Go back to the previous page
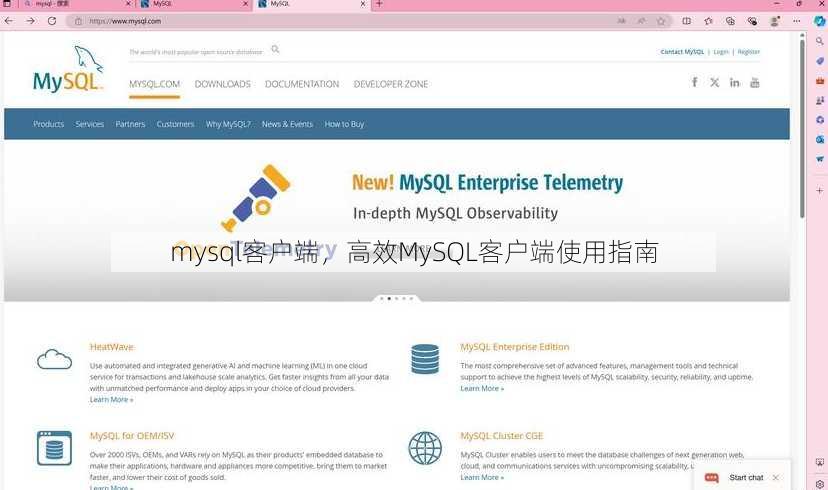Image resolution: width=828 pixels, height=490 pixels. pos(9,21)
